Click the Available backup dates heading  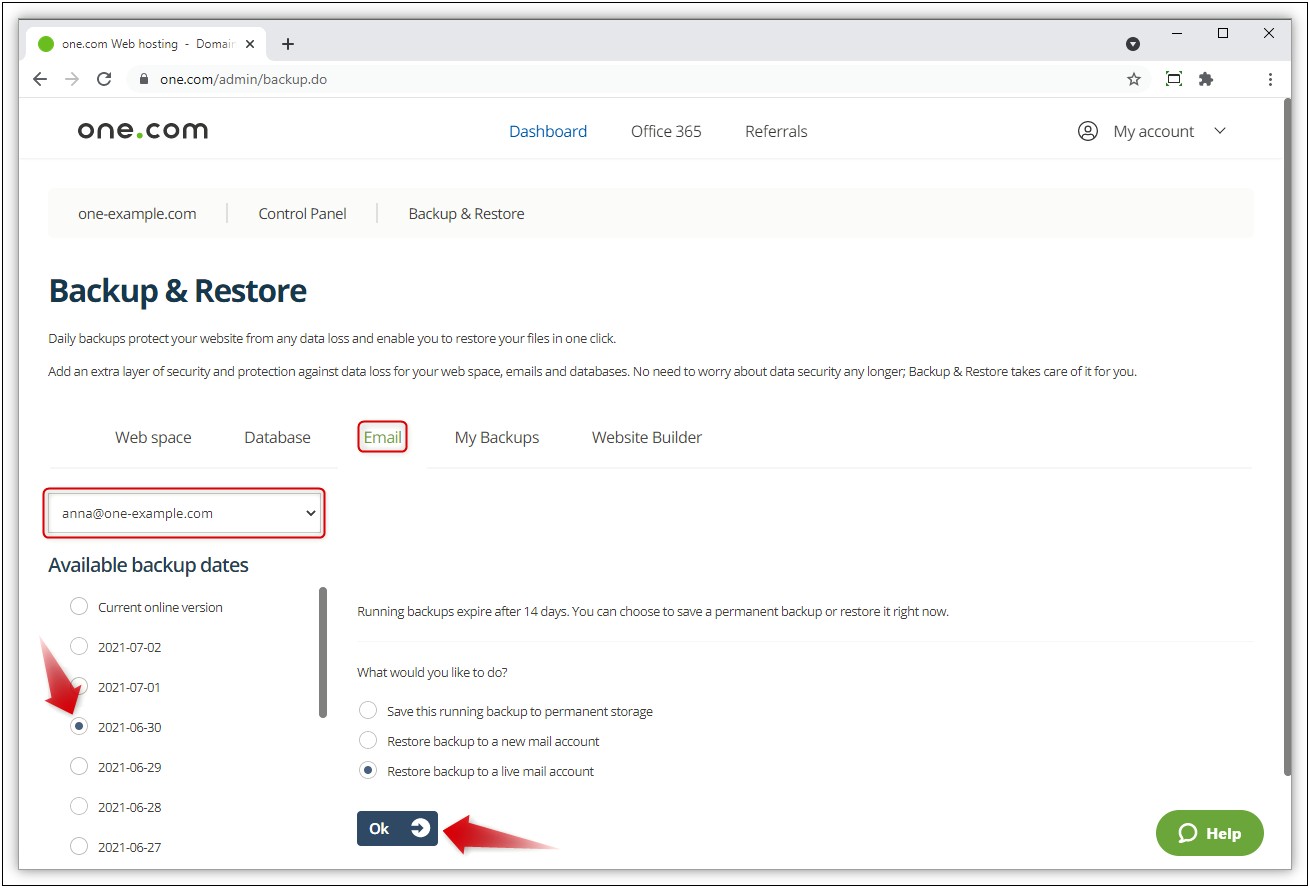click(148, 565)
